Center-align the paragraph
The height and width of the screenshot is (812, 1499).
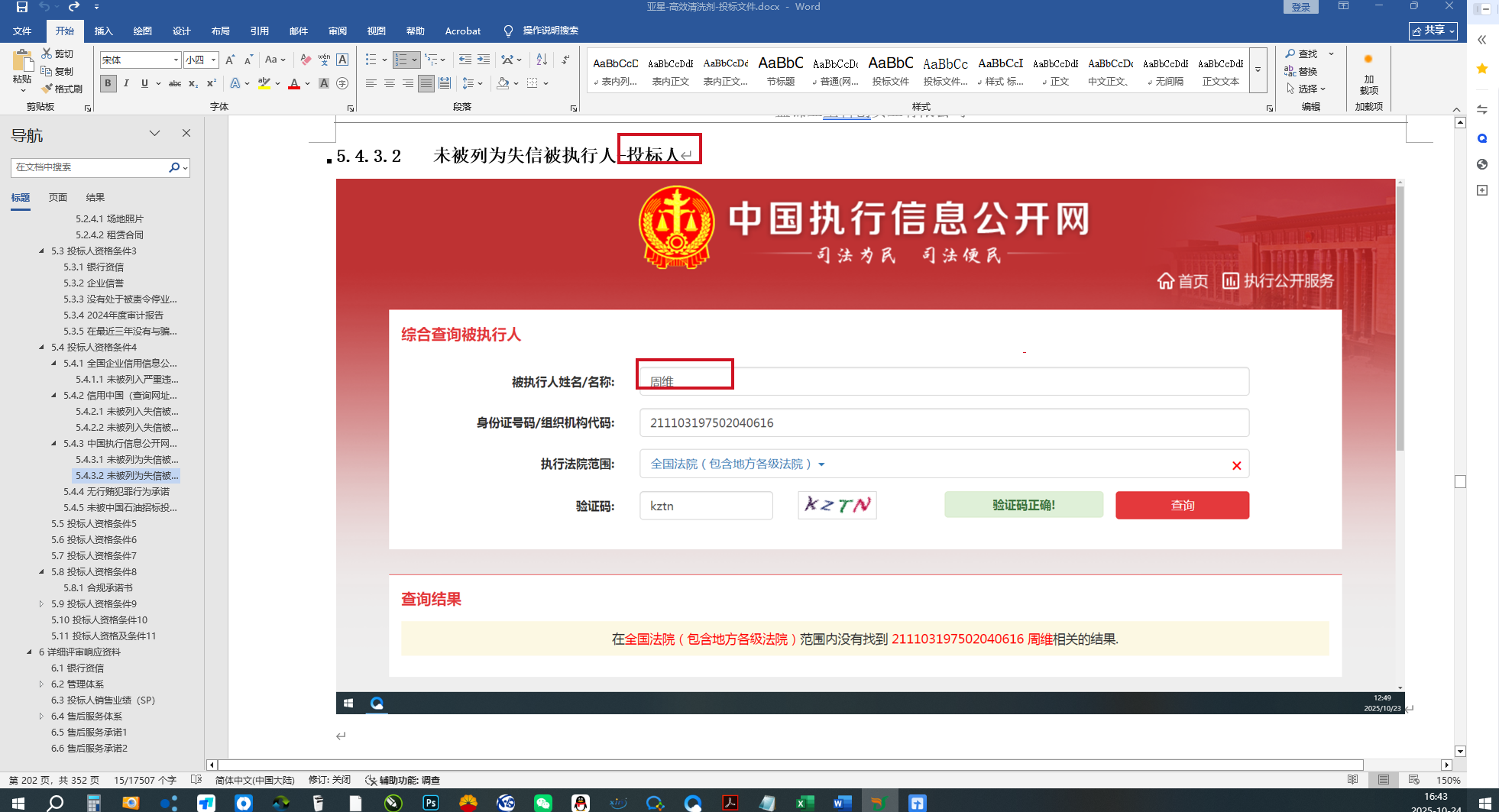click(x=390, y=83)
